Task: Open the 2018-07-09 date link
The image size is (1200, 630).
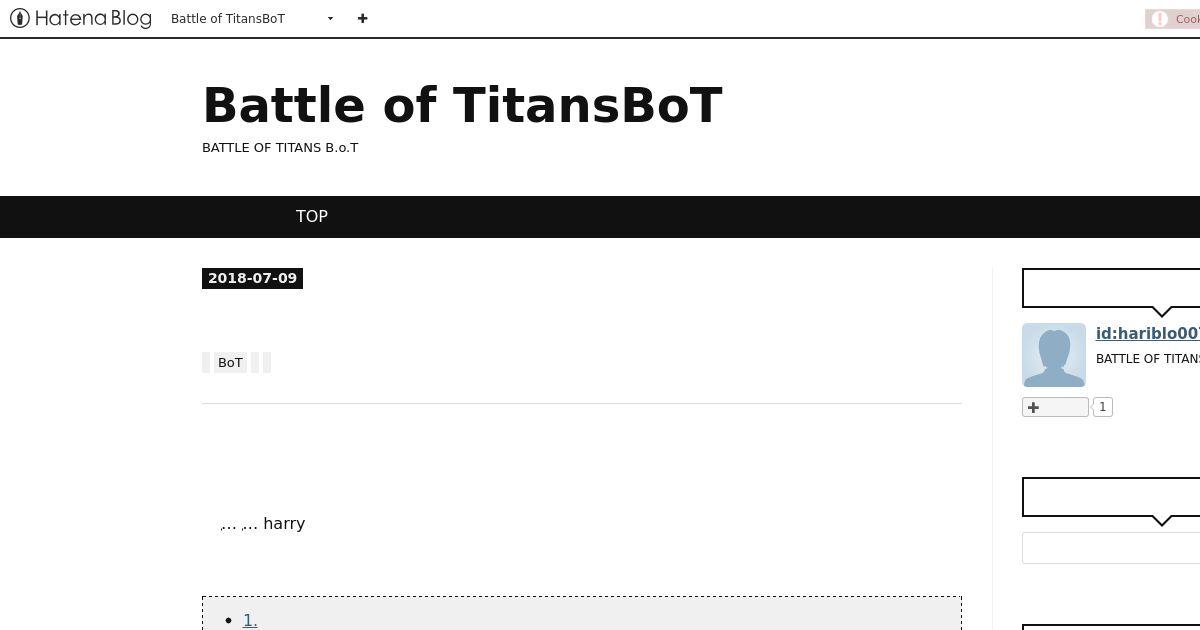Action: [252, 278]
